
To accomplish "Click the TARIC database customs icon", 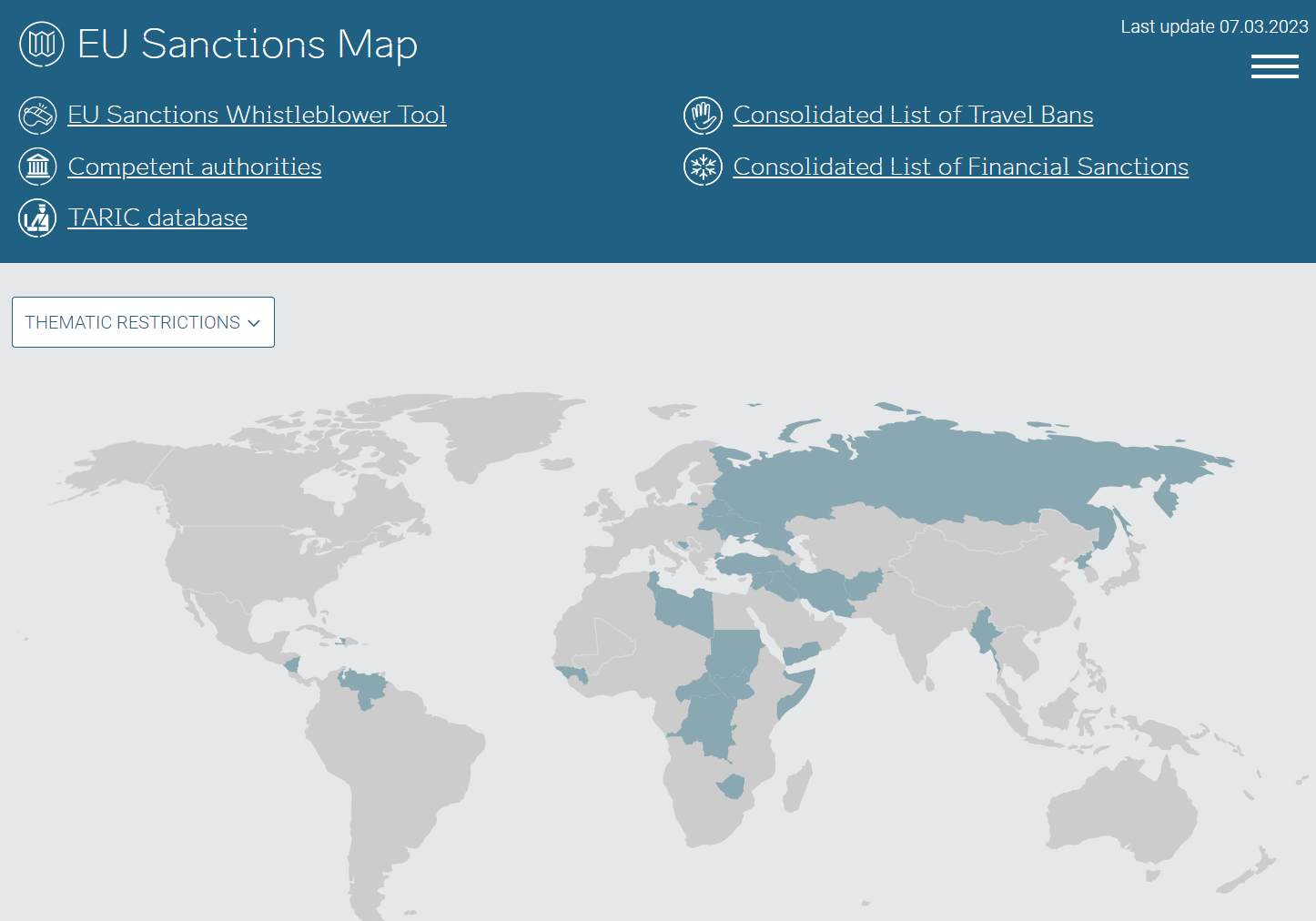I will tap(38, 218).
